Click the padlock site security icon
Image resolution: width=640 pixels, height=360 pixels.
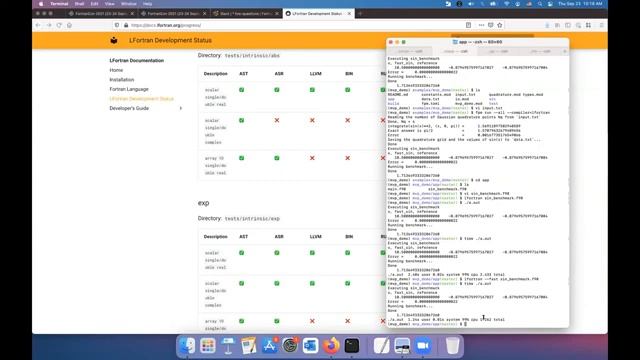click(126, 25)
